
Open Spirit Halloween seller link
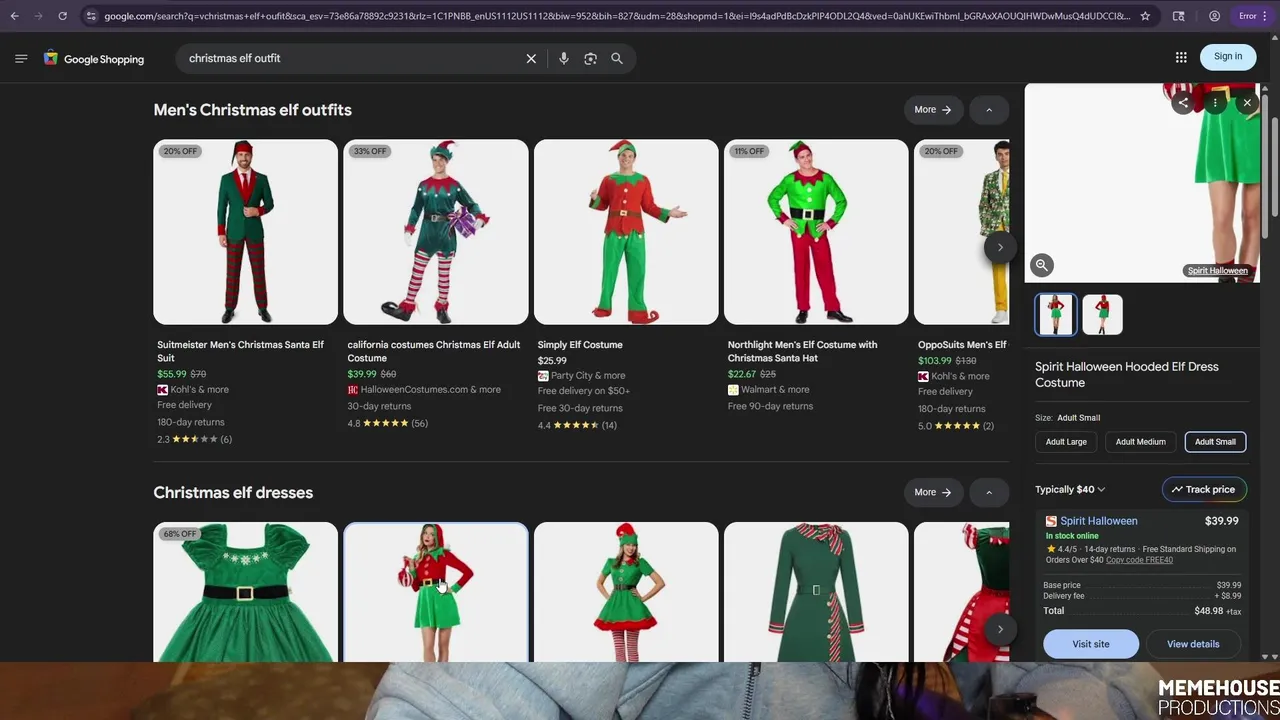[x=1098, y=521]
